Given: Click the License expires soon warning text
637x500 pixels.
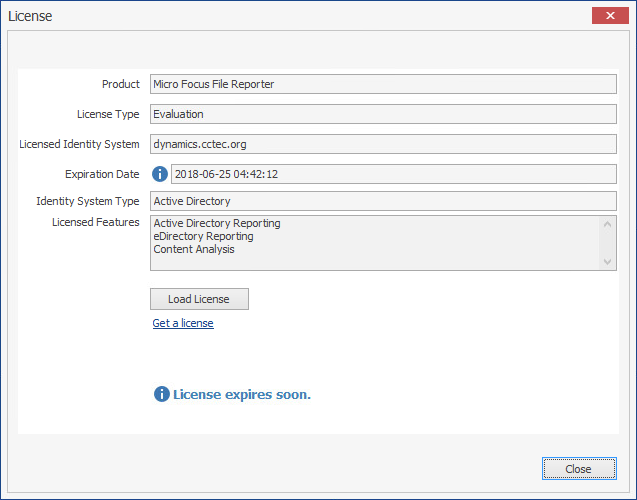Looking at the screenshot, I should click(x=242, y=394).
